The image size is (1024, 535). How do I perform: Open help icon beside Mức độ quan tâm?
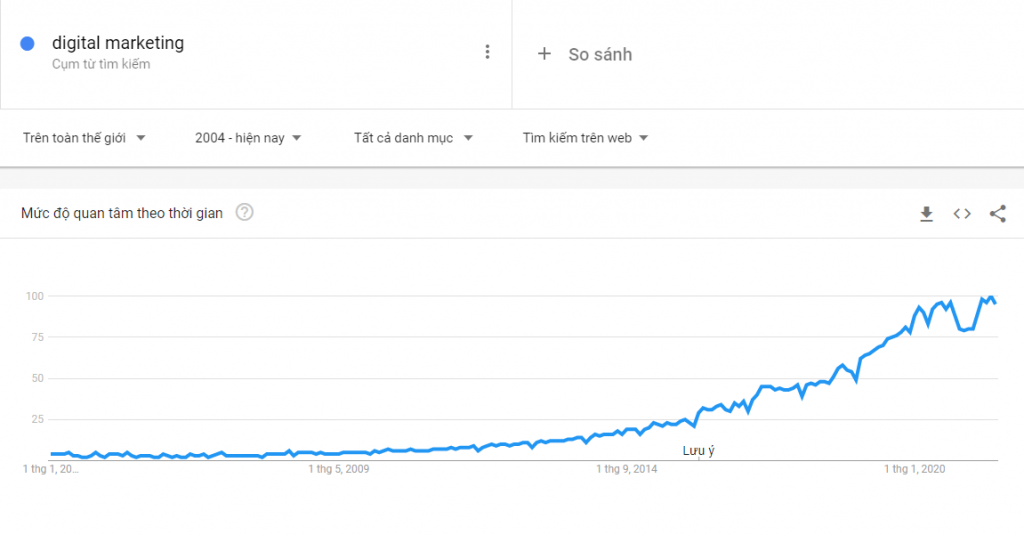[x=244, y=212]
